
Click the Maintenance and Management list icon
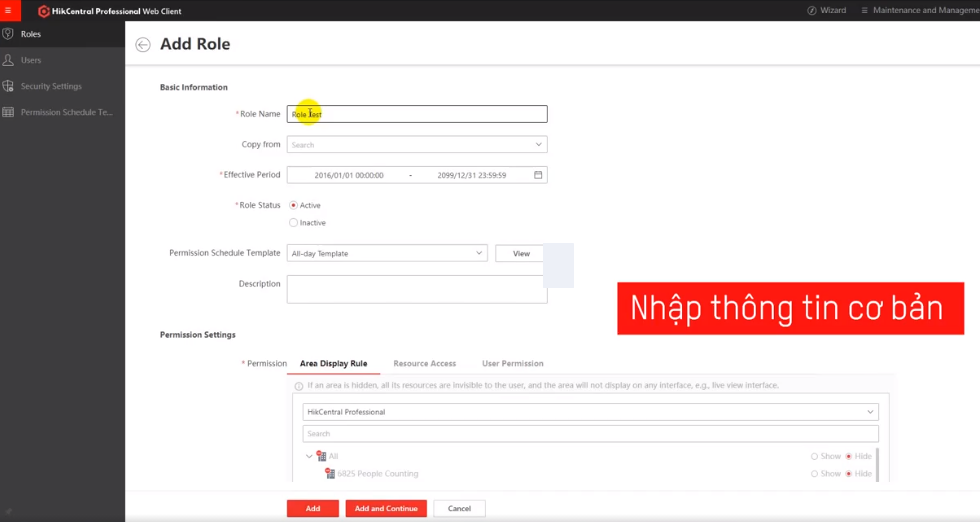click(x=864, y=11)
